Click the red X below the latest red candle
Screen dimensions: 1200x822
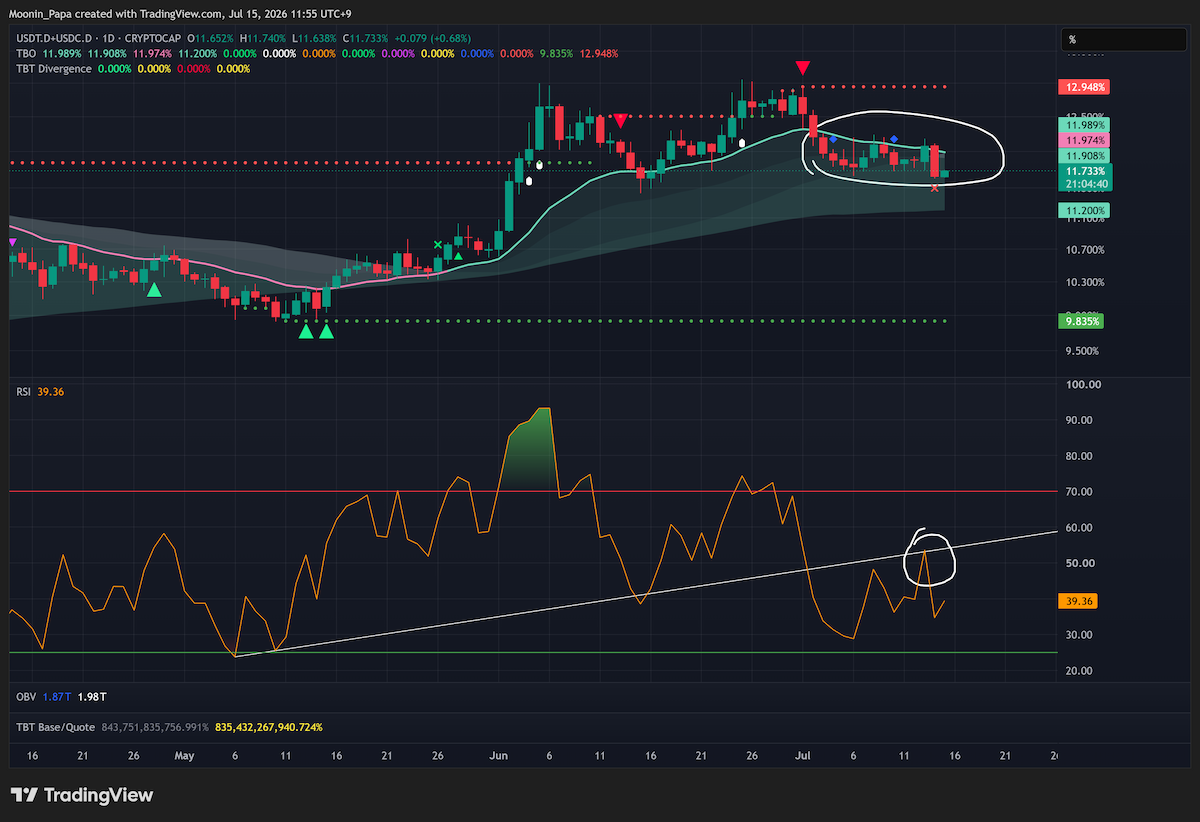[x=934, y=188]
